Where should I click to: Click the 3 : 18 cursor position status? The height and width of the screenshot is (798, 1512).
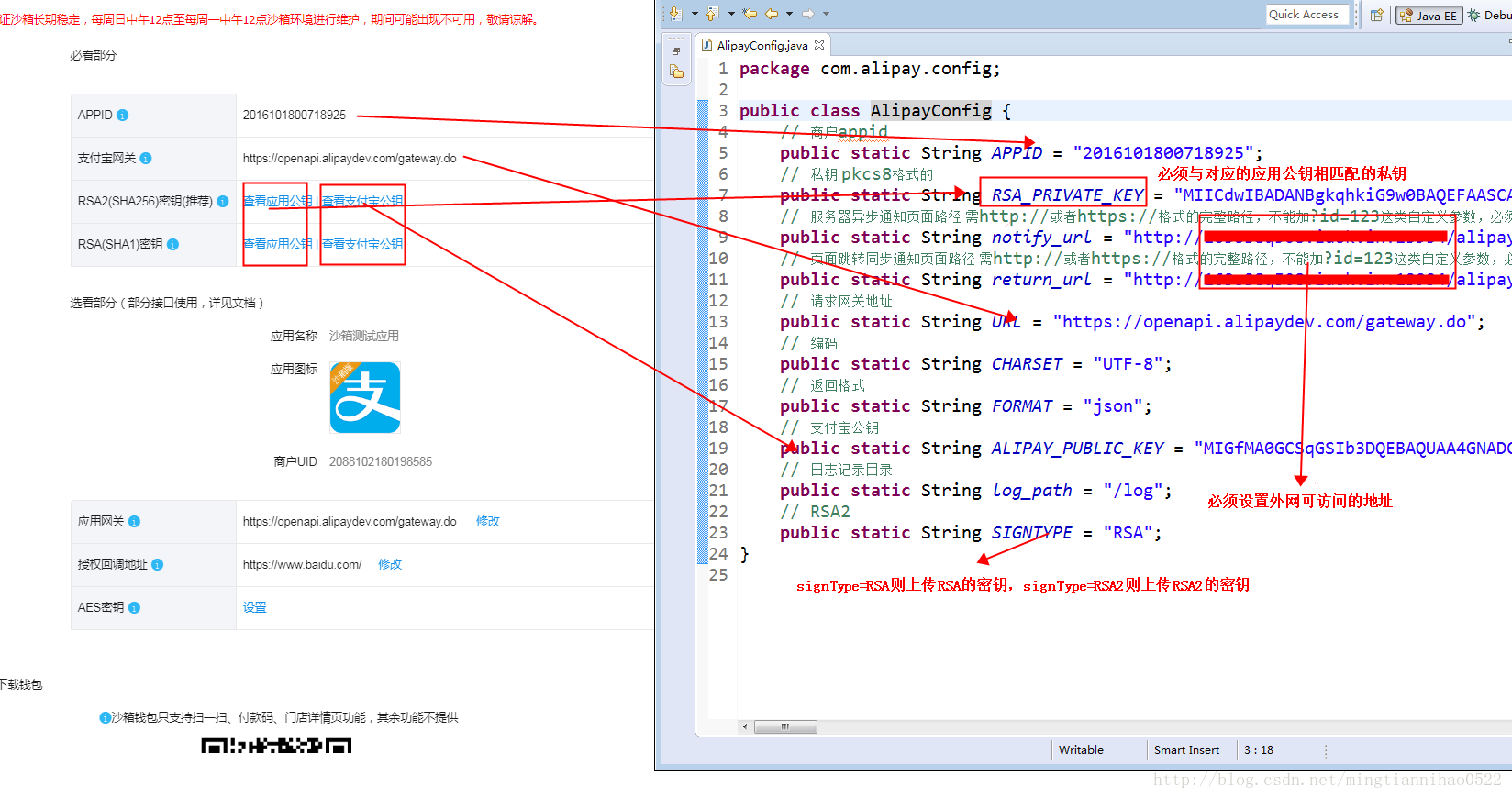[1259, 749]
